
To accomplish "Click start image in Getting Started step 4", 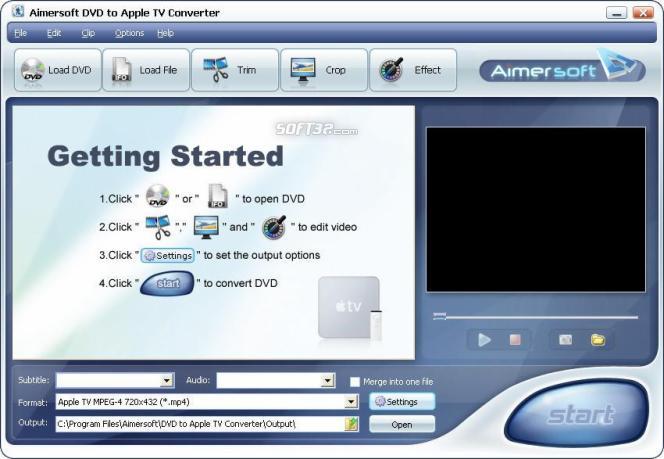I will coord(167,283).
